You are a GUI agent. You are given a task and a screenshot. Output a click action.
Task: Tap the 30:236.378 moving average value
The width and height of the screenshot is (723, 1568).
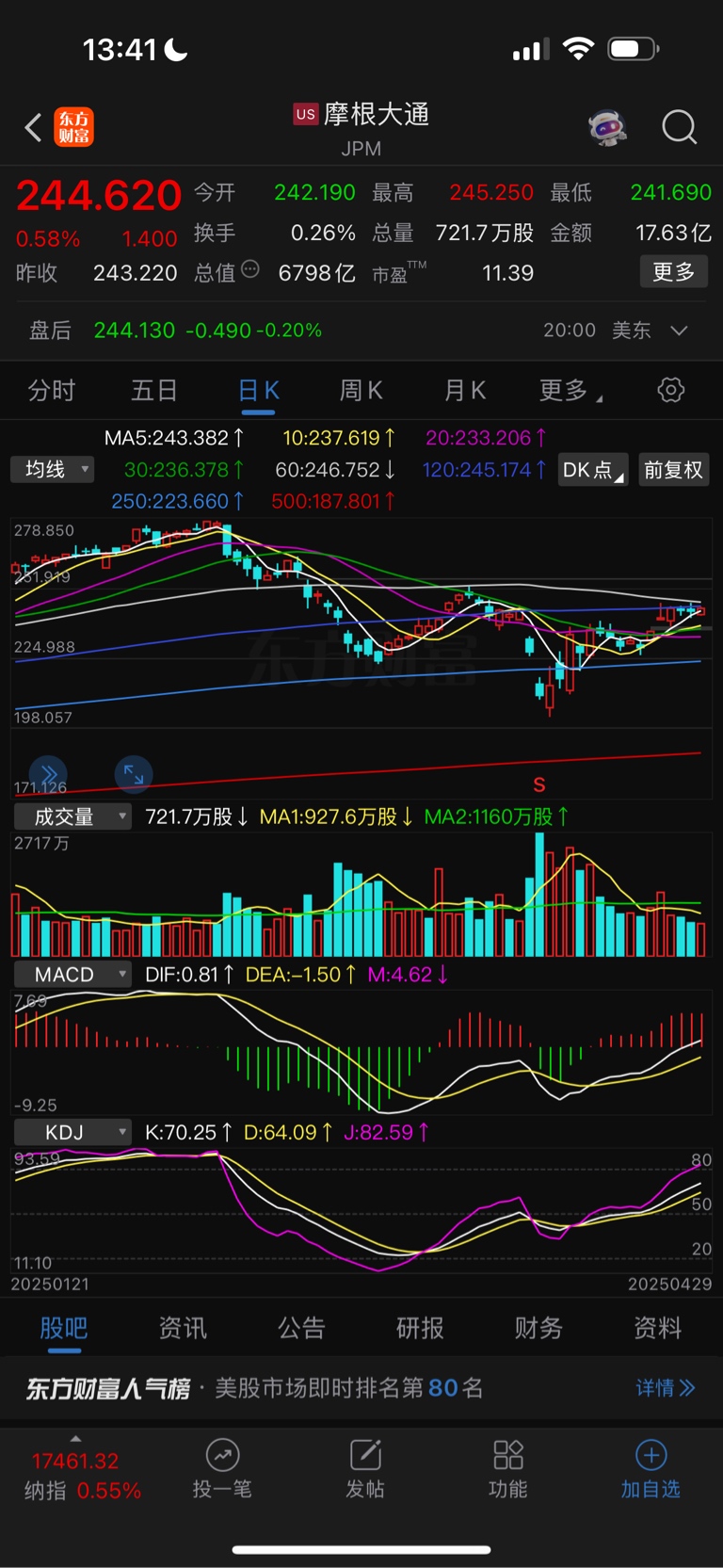185,469
